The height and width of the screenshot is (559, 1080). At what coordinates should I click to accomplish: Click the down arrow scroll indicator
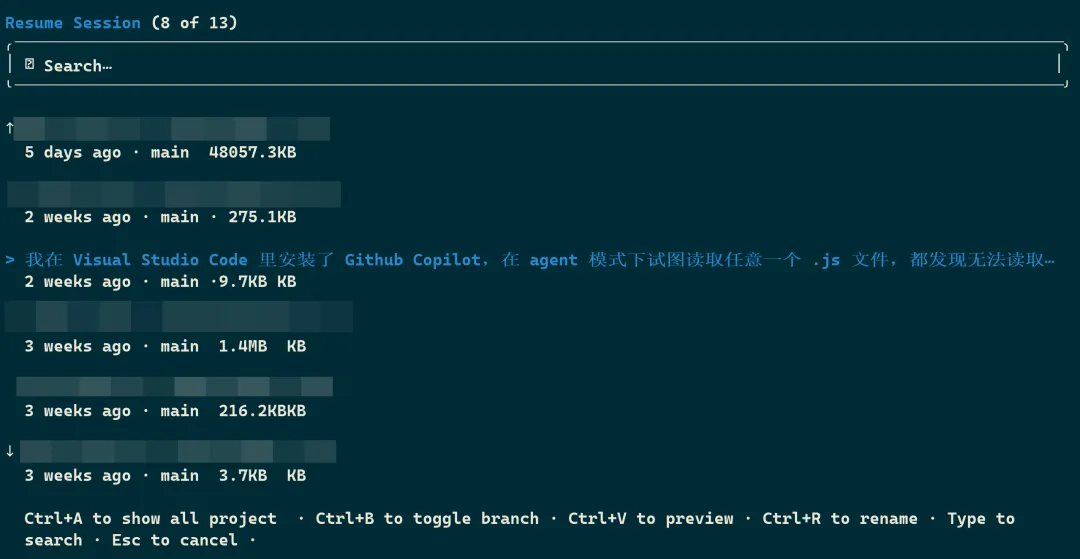[x=9, y=451]
